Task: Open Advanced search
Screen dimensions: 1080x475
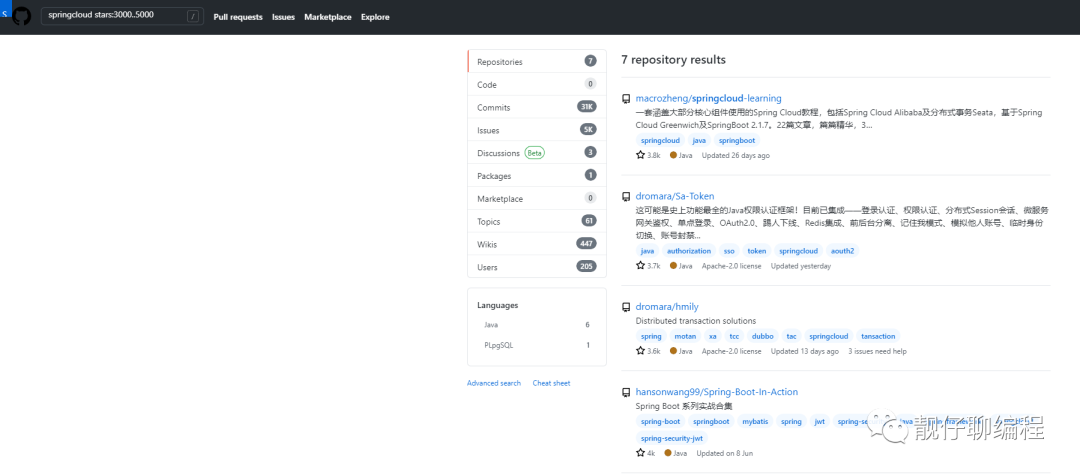Action: [494, 383]
